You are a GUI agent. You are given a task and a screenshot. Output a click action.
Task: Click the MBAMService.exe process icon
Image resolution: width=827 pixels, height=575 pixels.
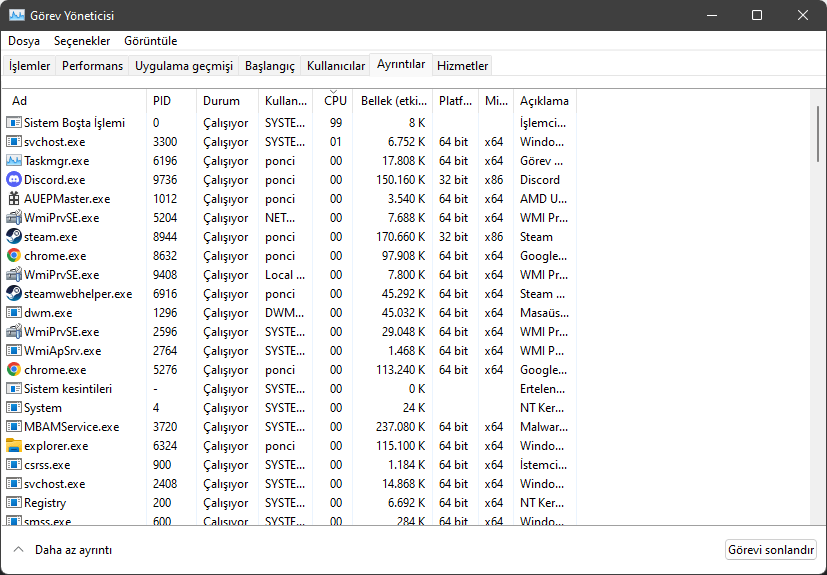[14, 427]
